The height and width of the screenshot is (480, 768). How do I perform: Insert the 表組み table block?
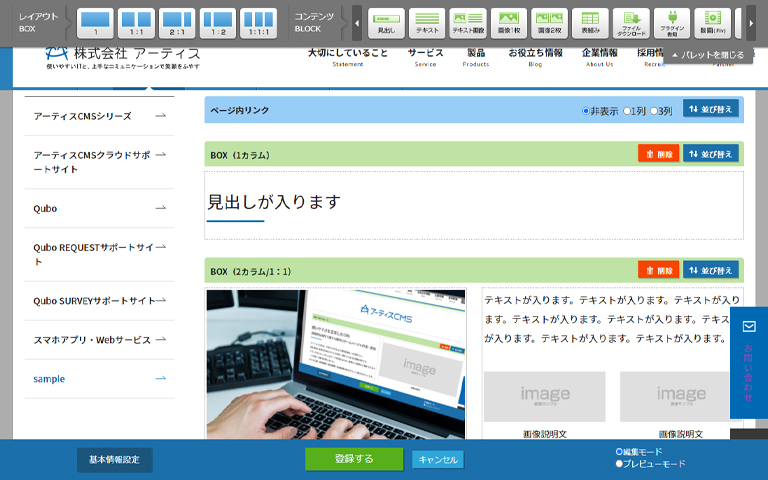pyautogui.click(x=590, y=22)
